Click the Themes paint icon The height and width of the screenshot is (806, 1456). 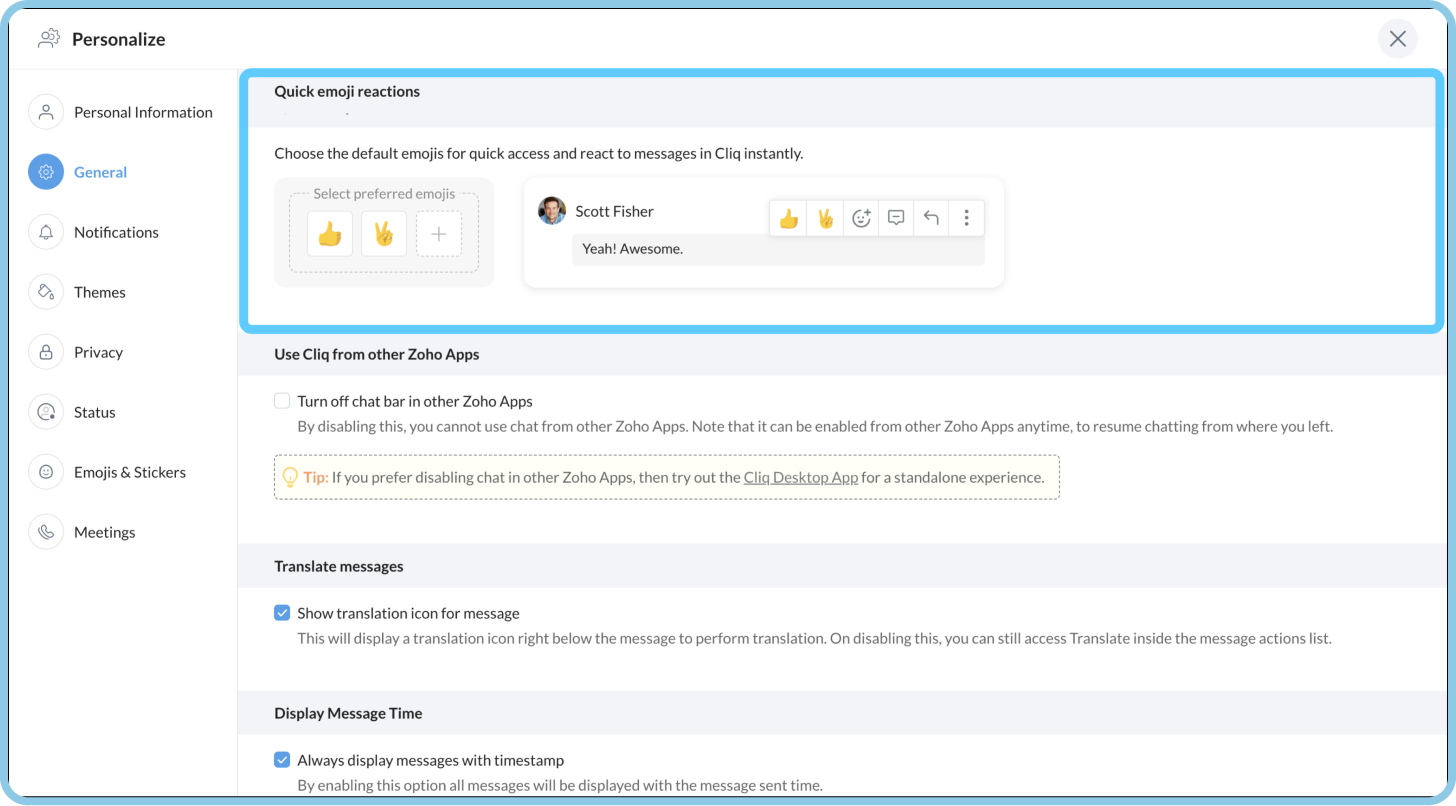[45, 291]
